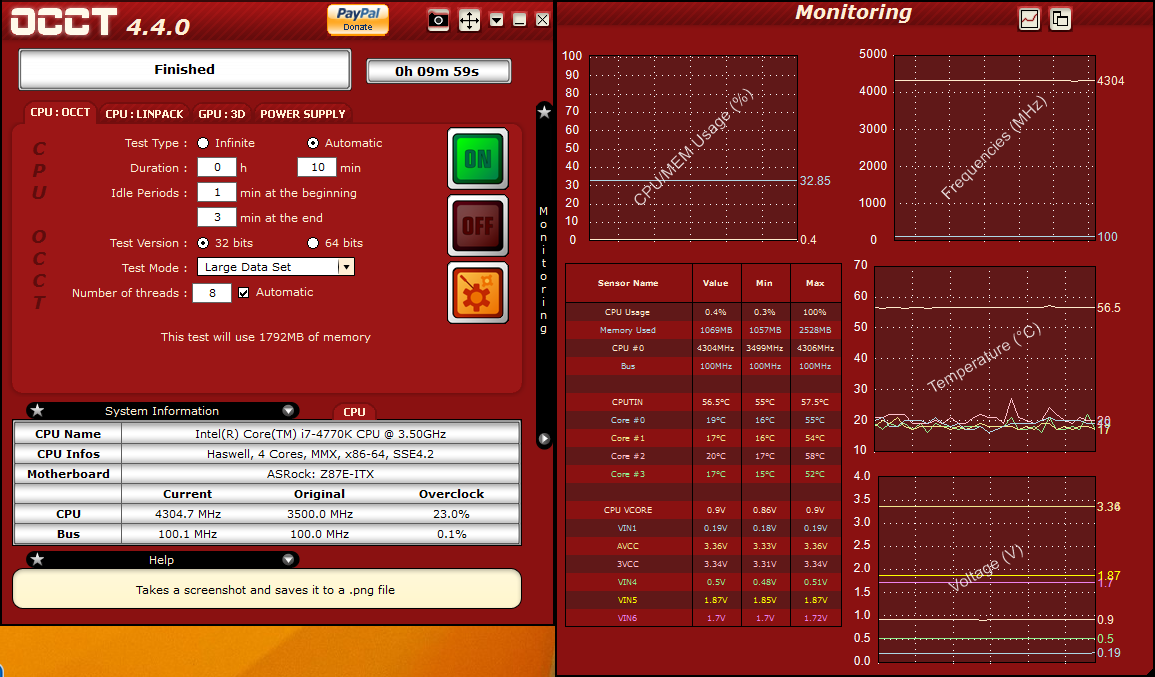Click the ASRock: Z87E-ITX motherboard cell

tap(320, 474)
